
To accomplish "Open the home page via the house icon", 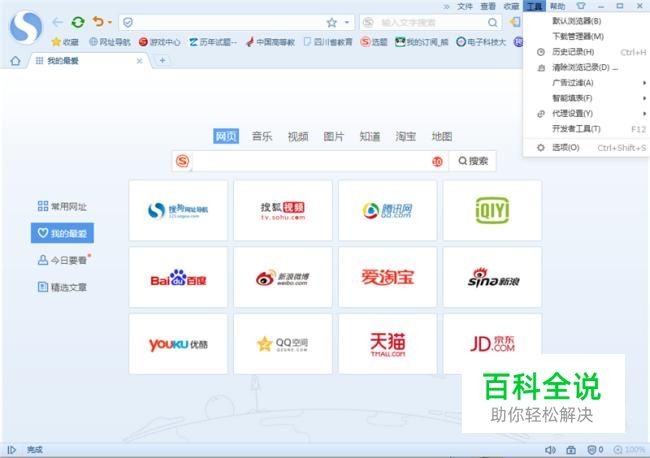I will (x=15, y=61).
